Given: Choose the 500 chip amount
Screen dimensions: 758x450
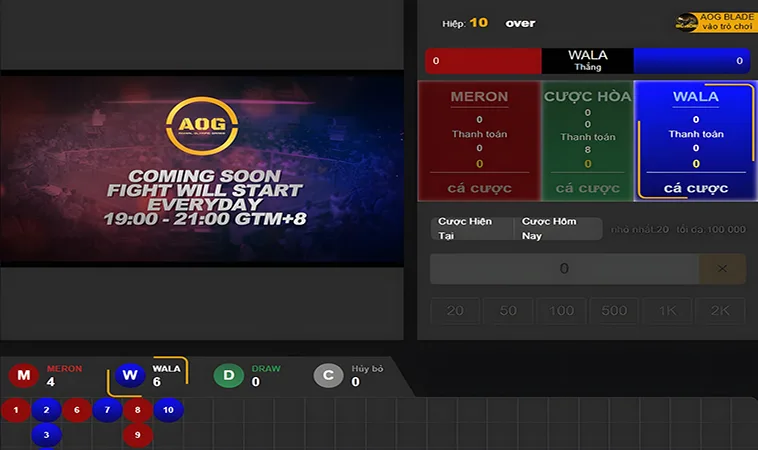Looking at the screenshot, I should (x=615, y=311).
